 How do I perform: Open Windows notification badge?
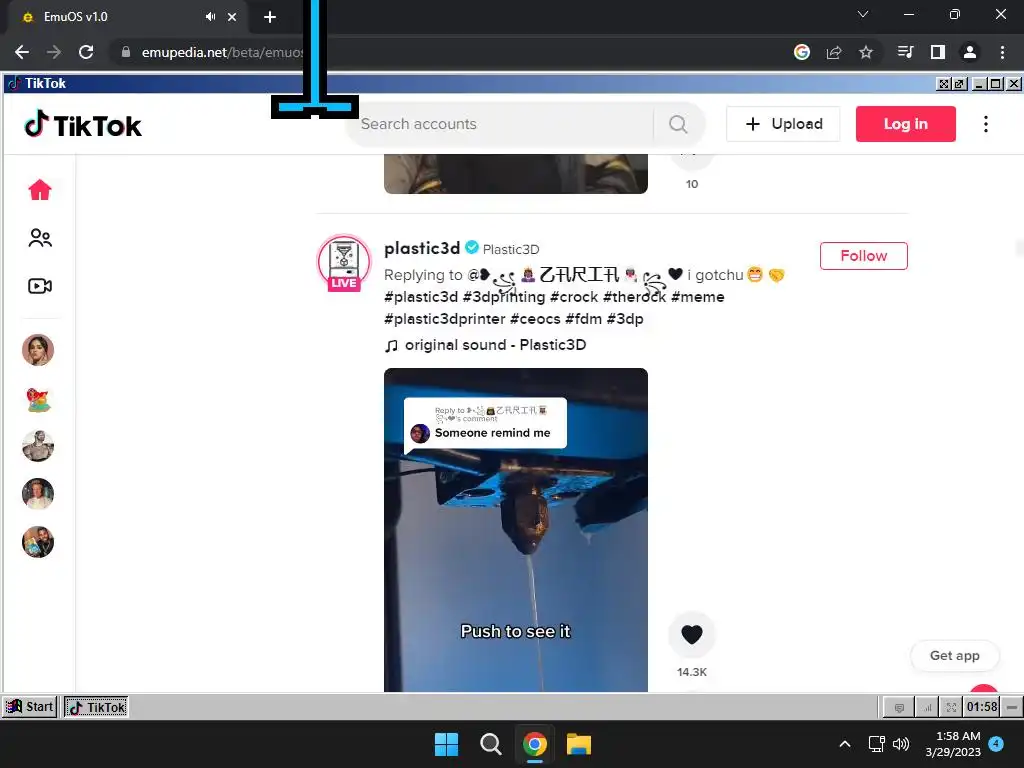(x=996, y=743)
